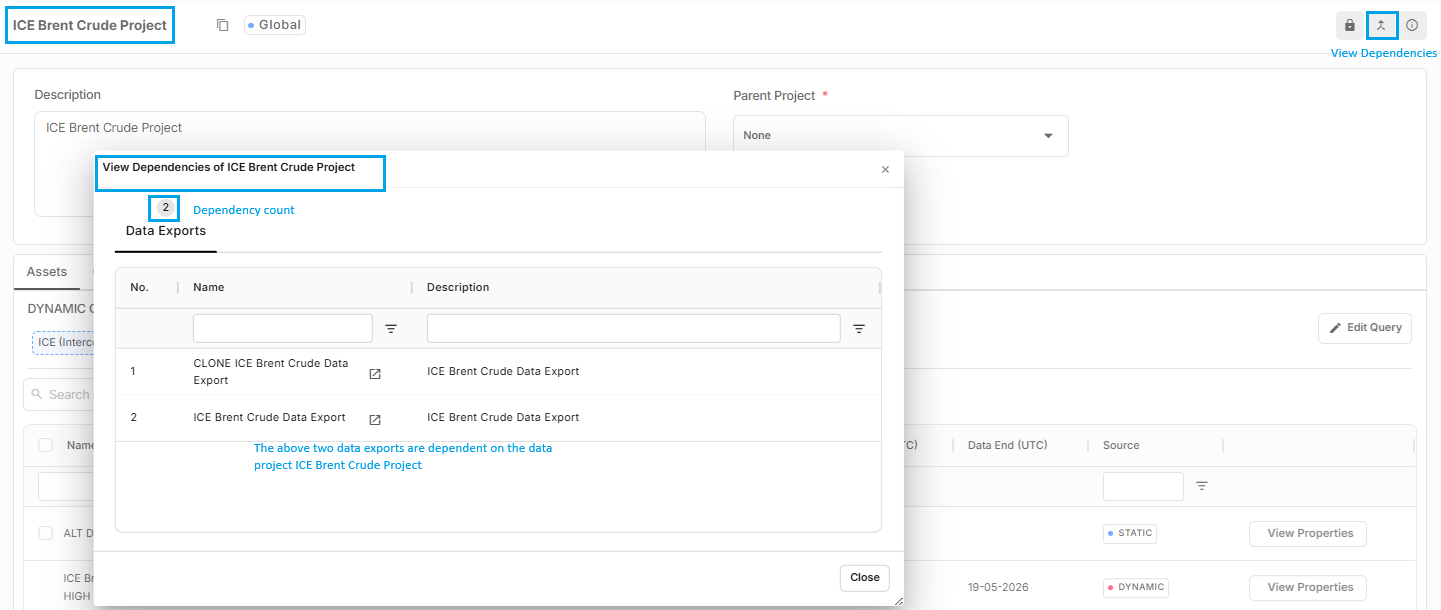1441x610 pixels.
Task: Click the Description filter input in dialog
Action: pyautogui.click(x=633, y=328)
